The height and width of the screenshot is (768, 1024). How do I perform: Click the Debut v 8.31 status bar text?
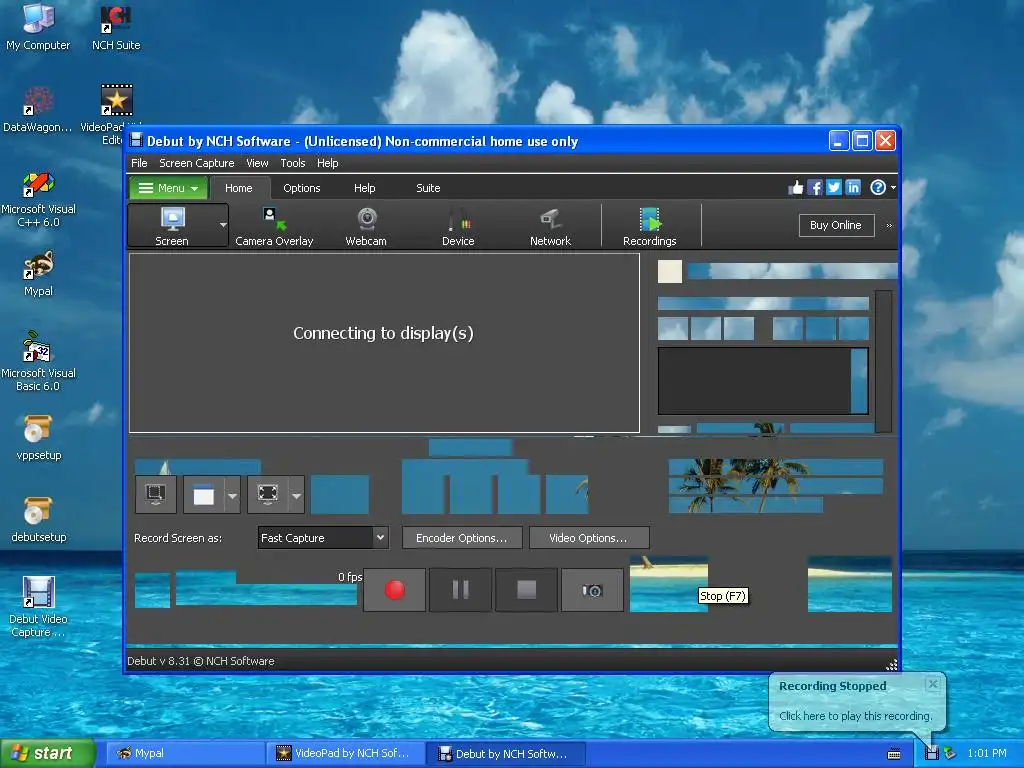coord(200,661)
